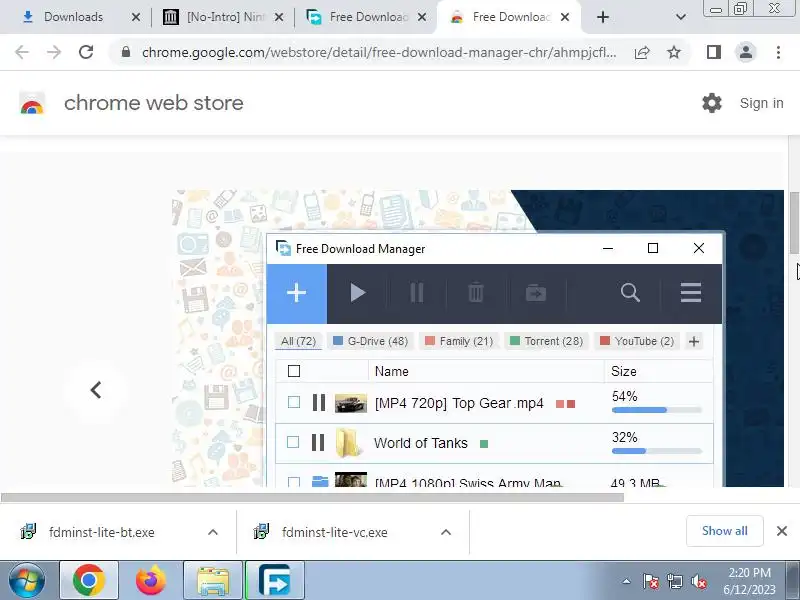Click the address bar URL
This screenshot has height=600, width=800.
pos(379,52)
